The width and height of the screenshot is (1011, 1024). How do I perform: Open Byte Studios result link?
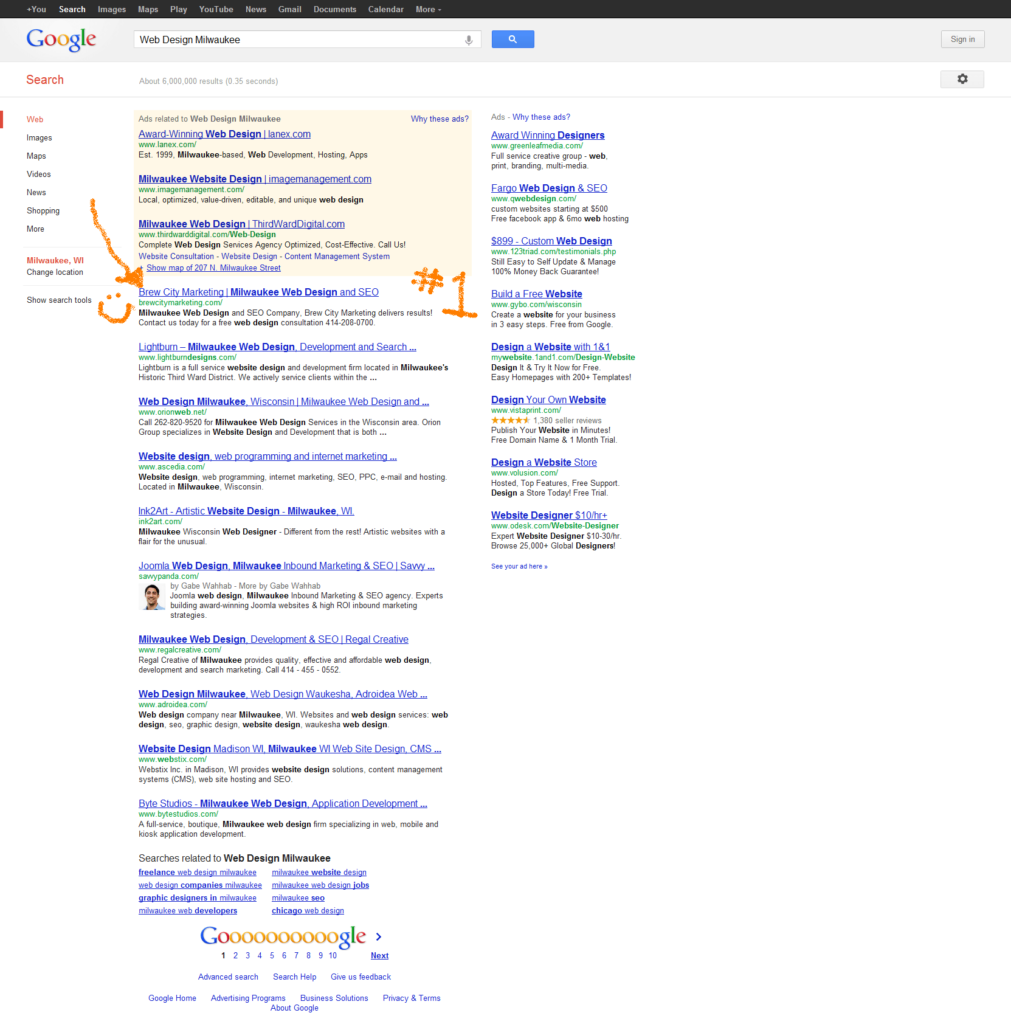tap(283, 803)
